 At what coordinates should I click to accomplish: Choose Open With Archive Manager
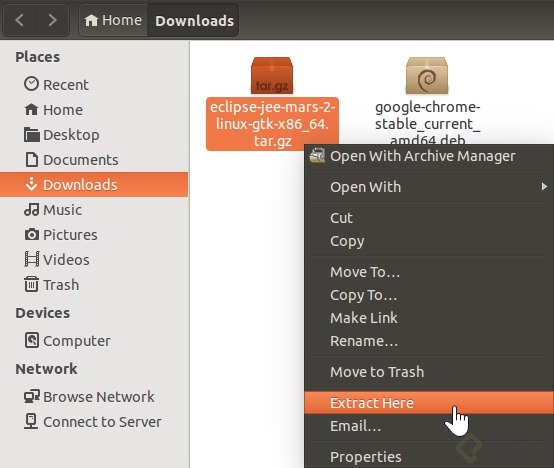tap(429, 156)
